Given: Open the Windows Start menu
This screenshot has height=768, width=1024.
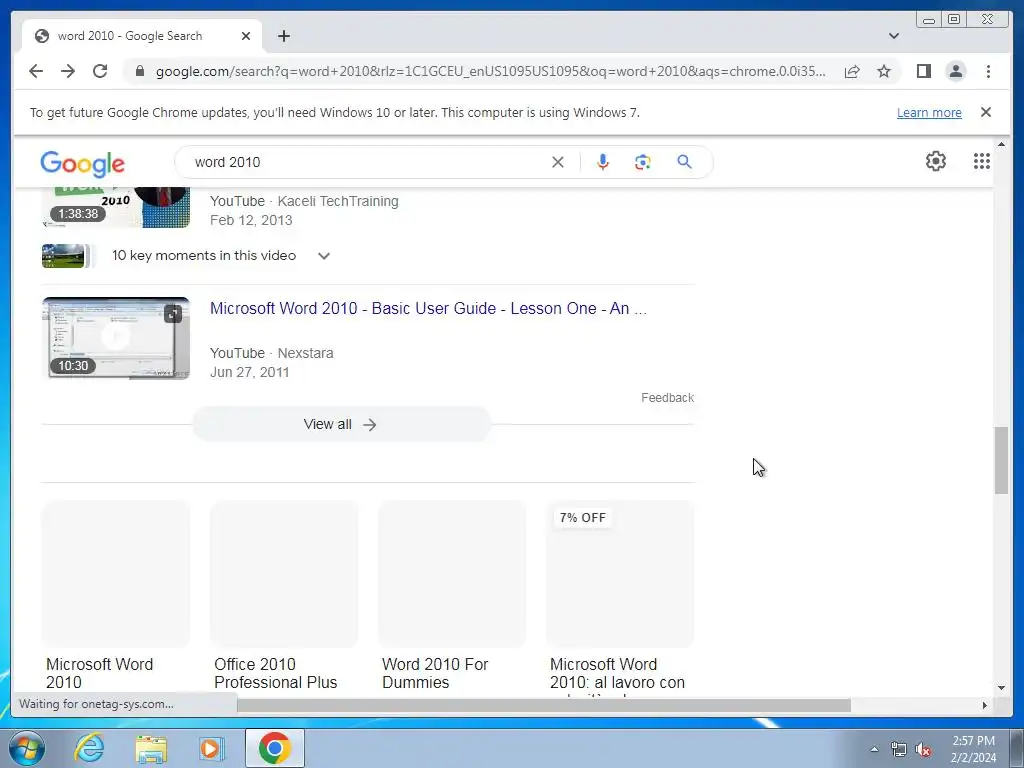Looking at the screenshot, I should 26,748.
